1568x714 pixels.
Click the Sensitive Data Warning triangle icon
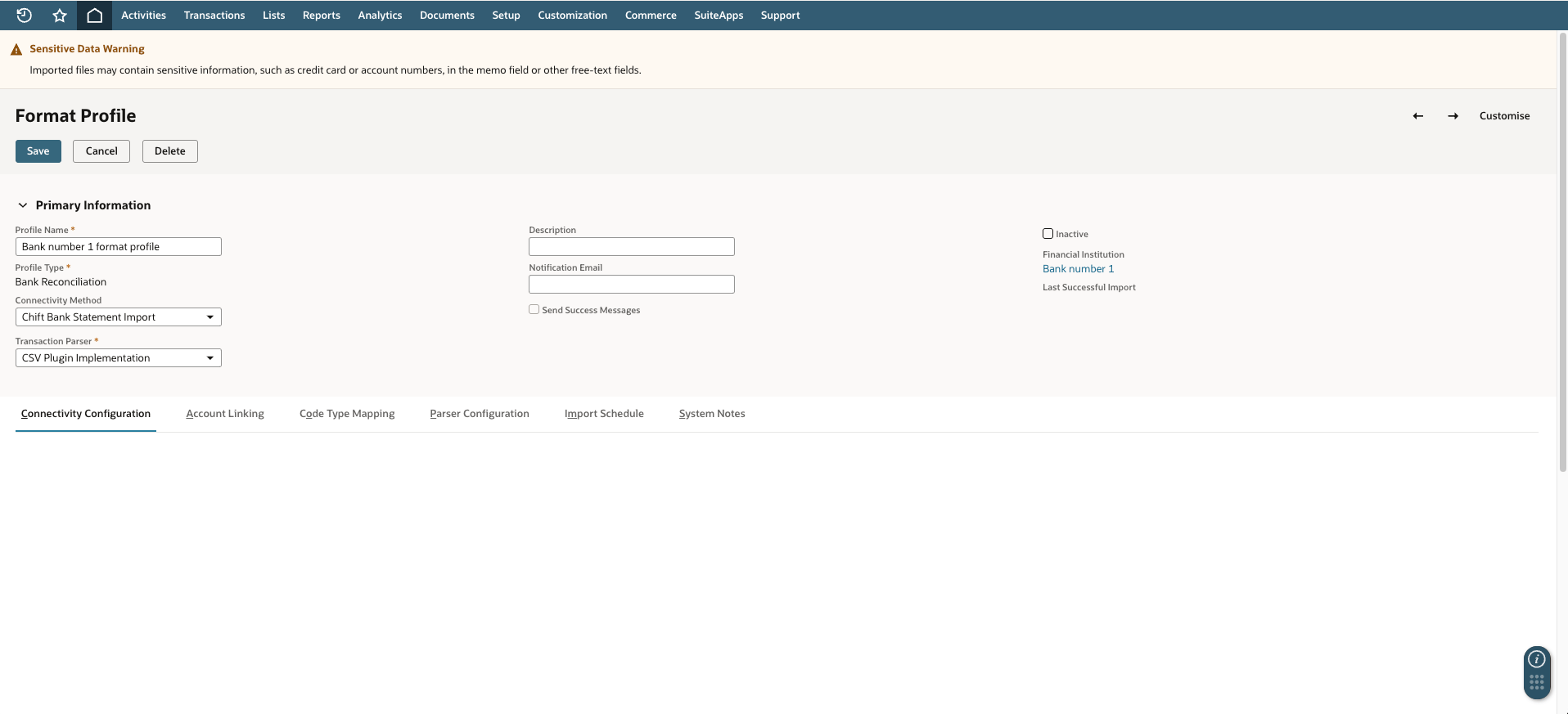coord(16,50)
